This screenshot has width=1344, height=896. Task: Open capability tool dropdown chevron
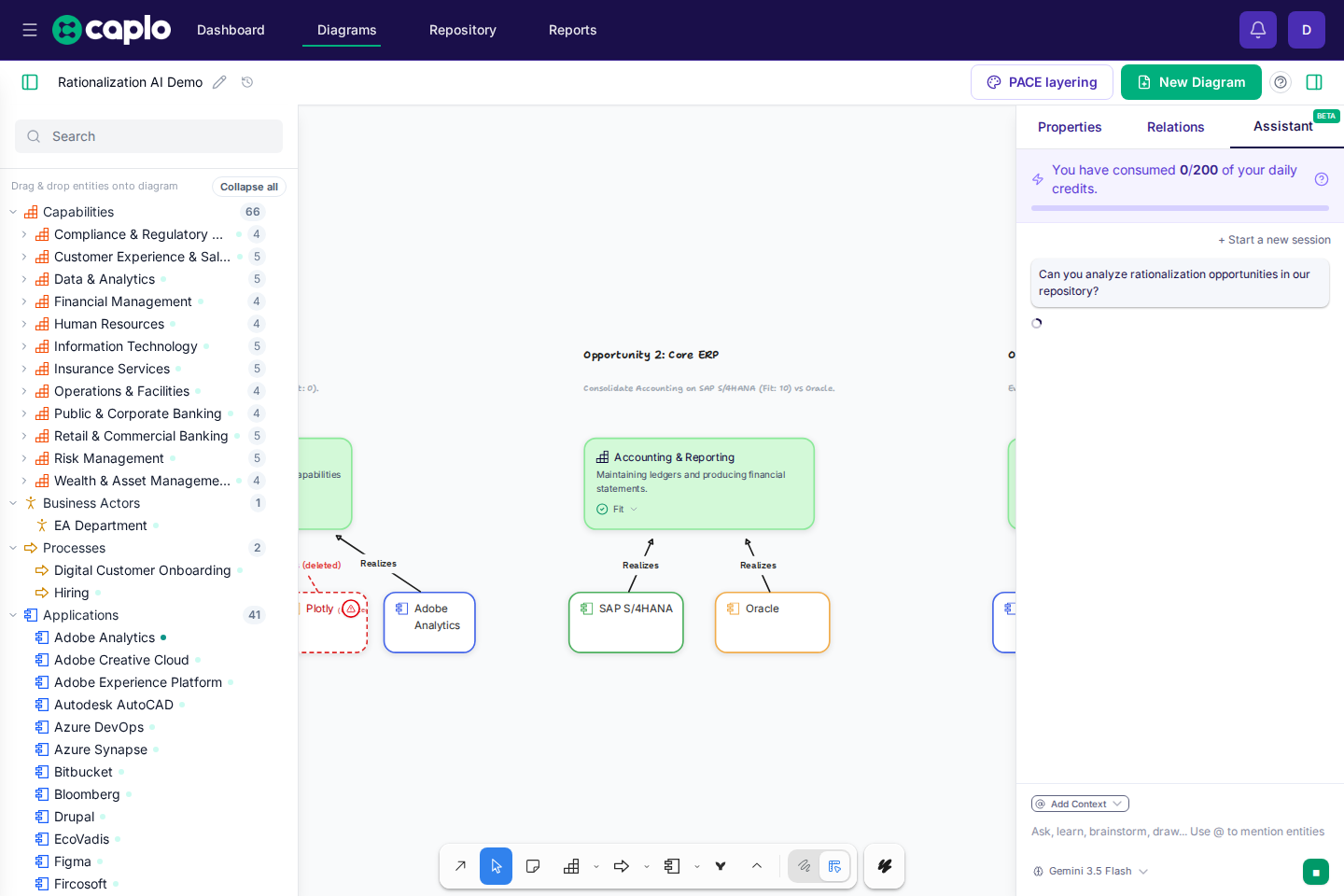[x=596, y=867]
